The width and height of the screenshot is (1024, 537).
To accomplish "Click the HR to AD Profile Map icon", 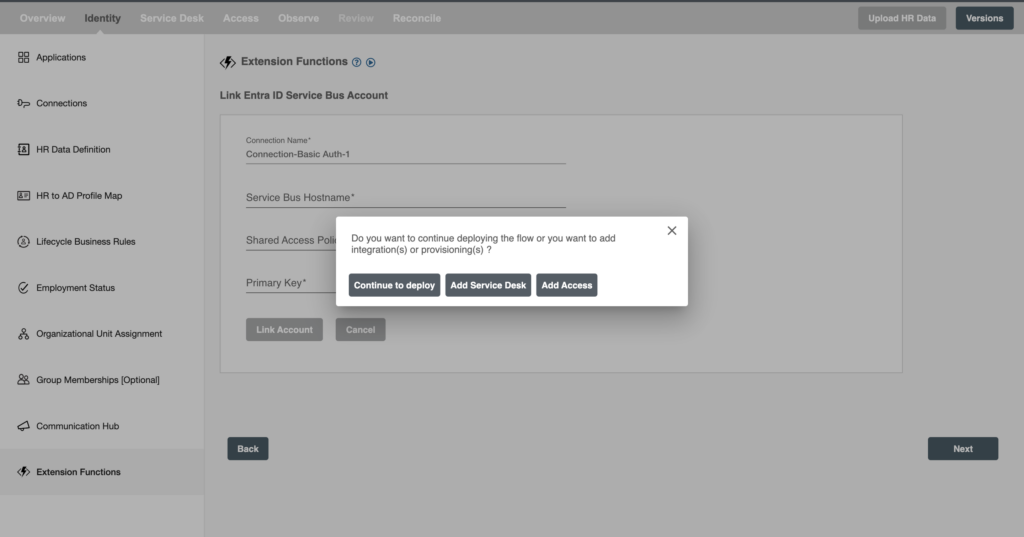I will click(x=24, y=195).
